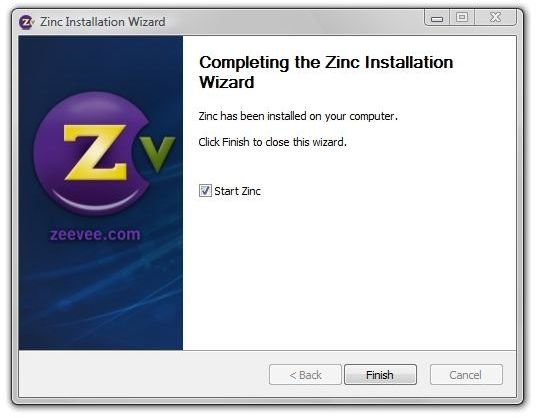
Task: Click the green V in the logo
Action: click(158, 154)
